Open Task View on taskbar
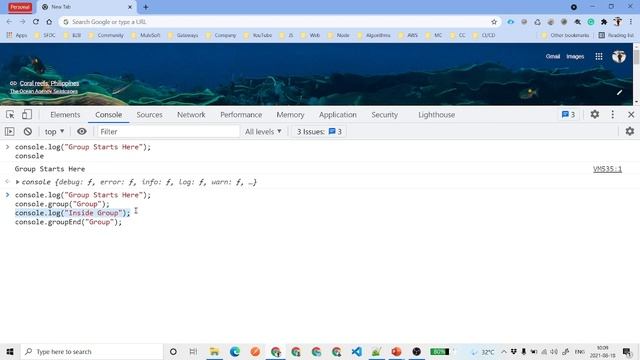Image resolution: width=640 pixels, height=360 pixels. (x=193, y=351)
